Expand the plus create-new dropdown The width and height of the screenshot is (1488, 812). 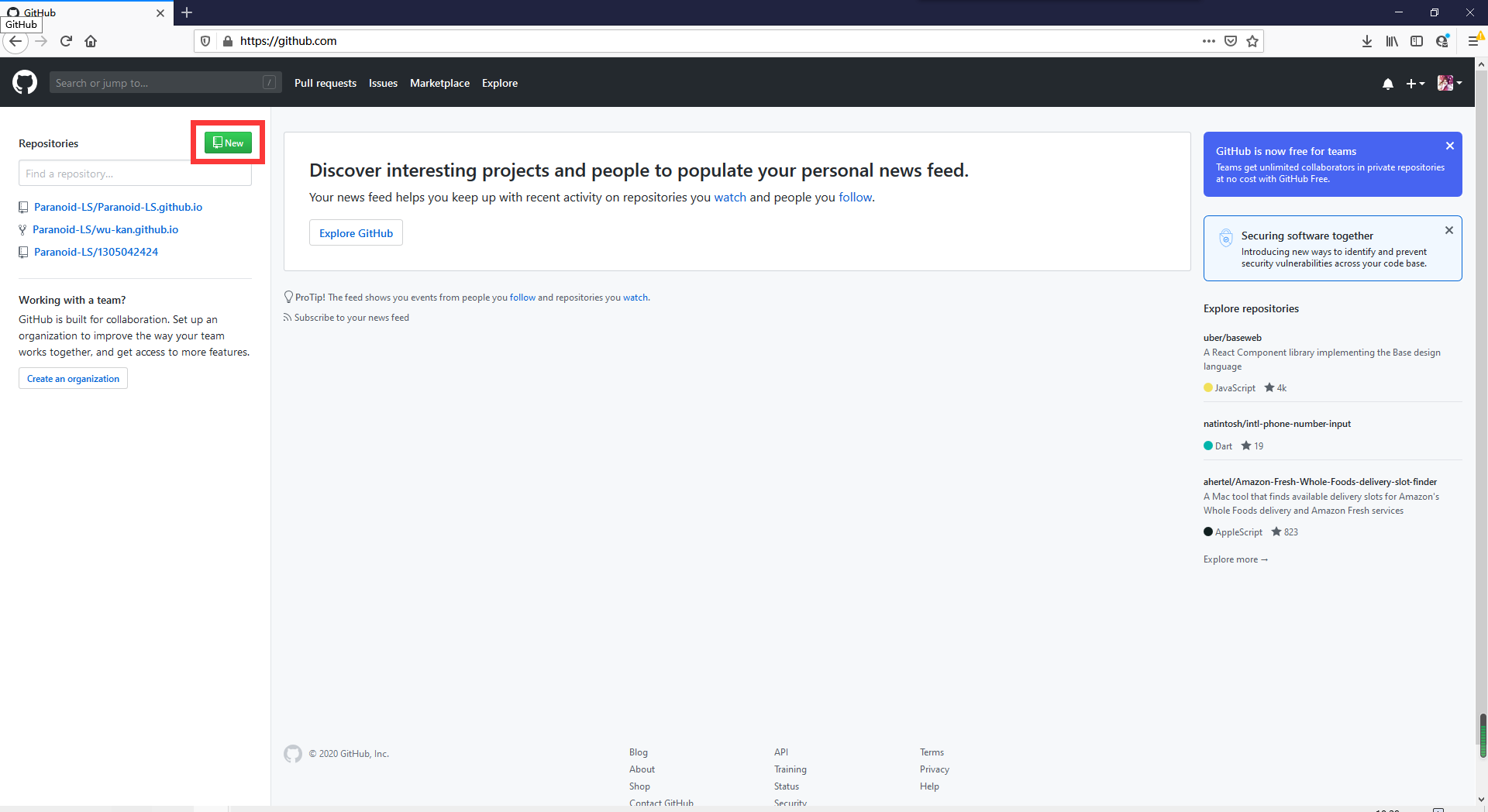(1415, 84)
